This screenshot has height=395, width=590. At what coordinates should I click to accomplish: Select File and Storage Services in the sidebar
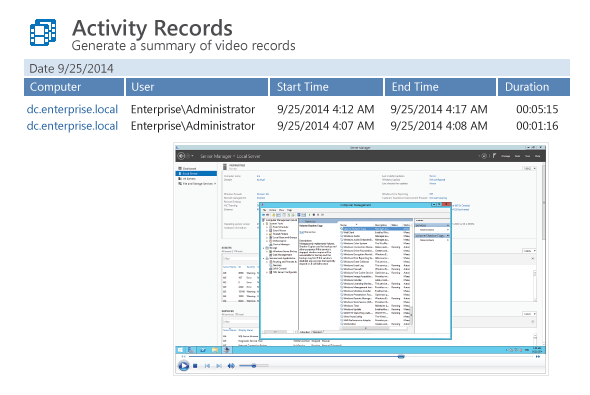pos(197,184)
